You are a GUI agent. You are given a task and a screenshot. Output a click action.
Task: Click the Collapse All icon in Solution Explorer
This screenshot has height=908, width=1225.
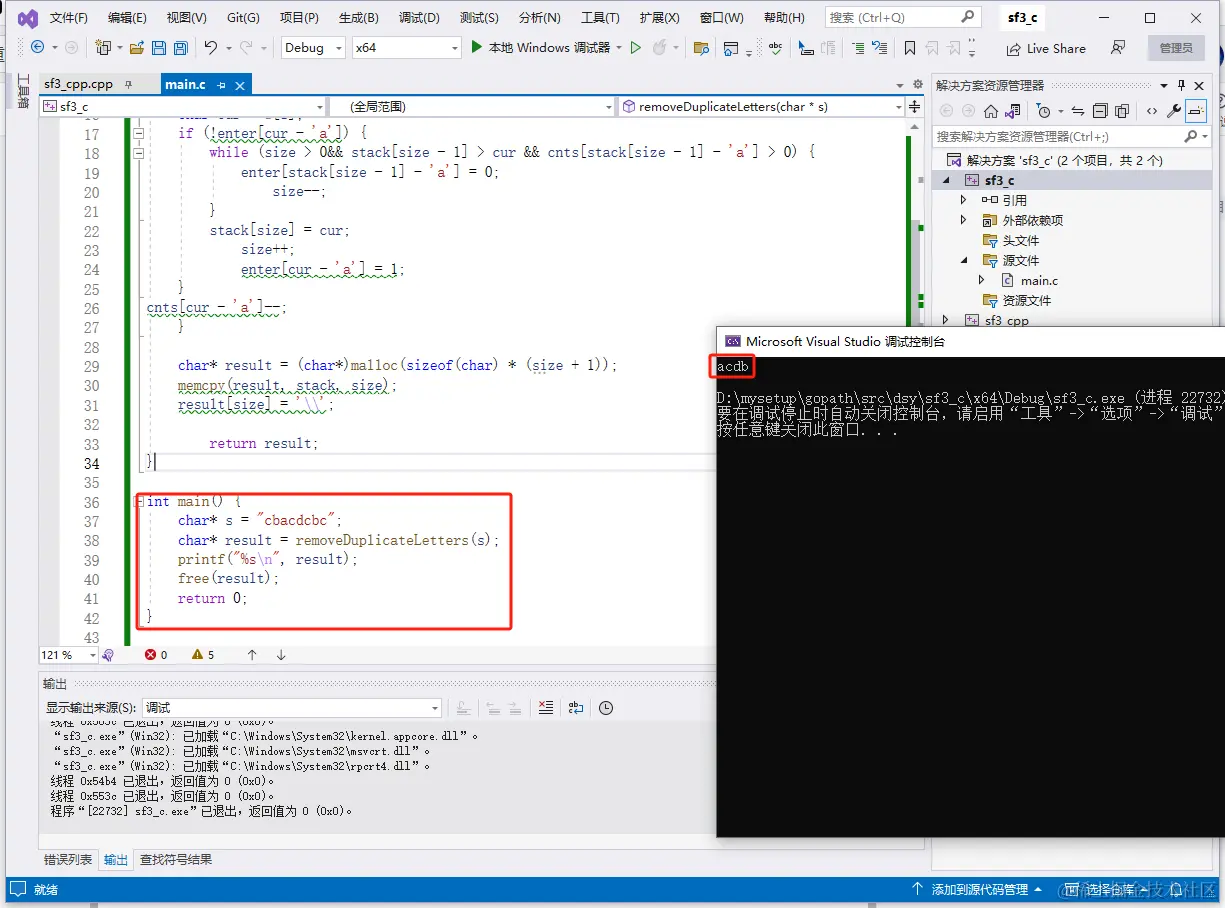(x=1099, y=111)
